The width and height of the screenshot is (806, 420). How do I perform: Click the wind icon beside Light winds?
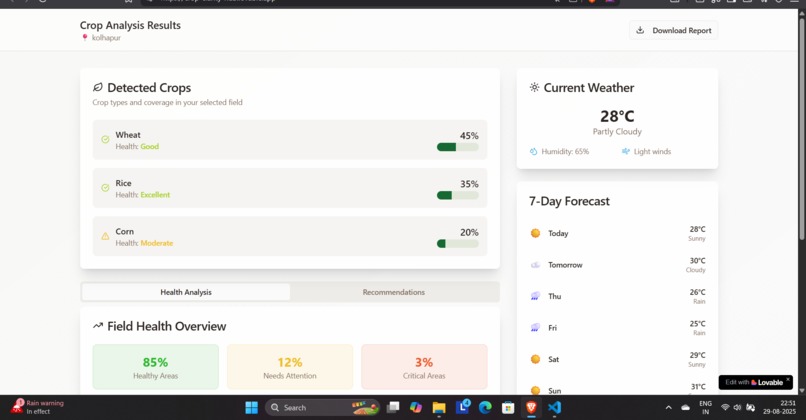coord(626,152)
